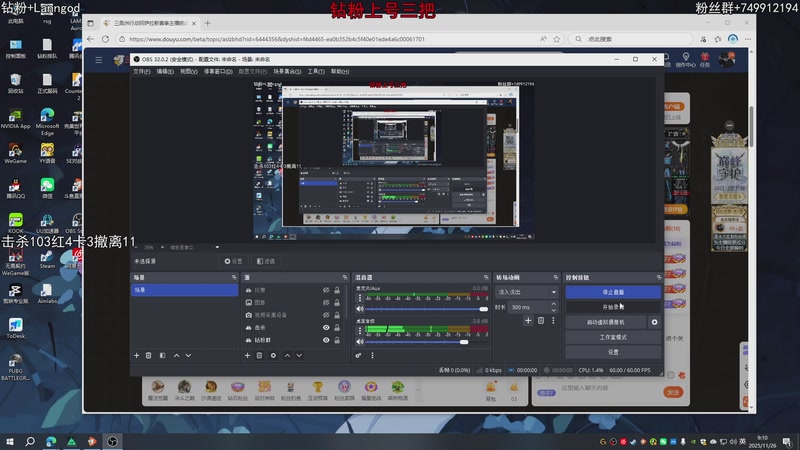Image resolution: width=800 pixels, height=450 pixels.
Task: Open the 场景集合 menu in OBS
Action: 287,71
